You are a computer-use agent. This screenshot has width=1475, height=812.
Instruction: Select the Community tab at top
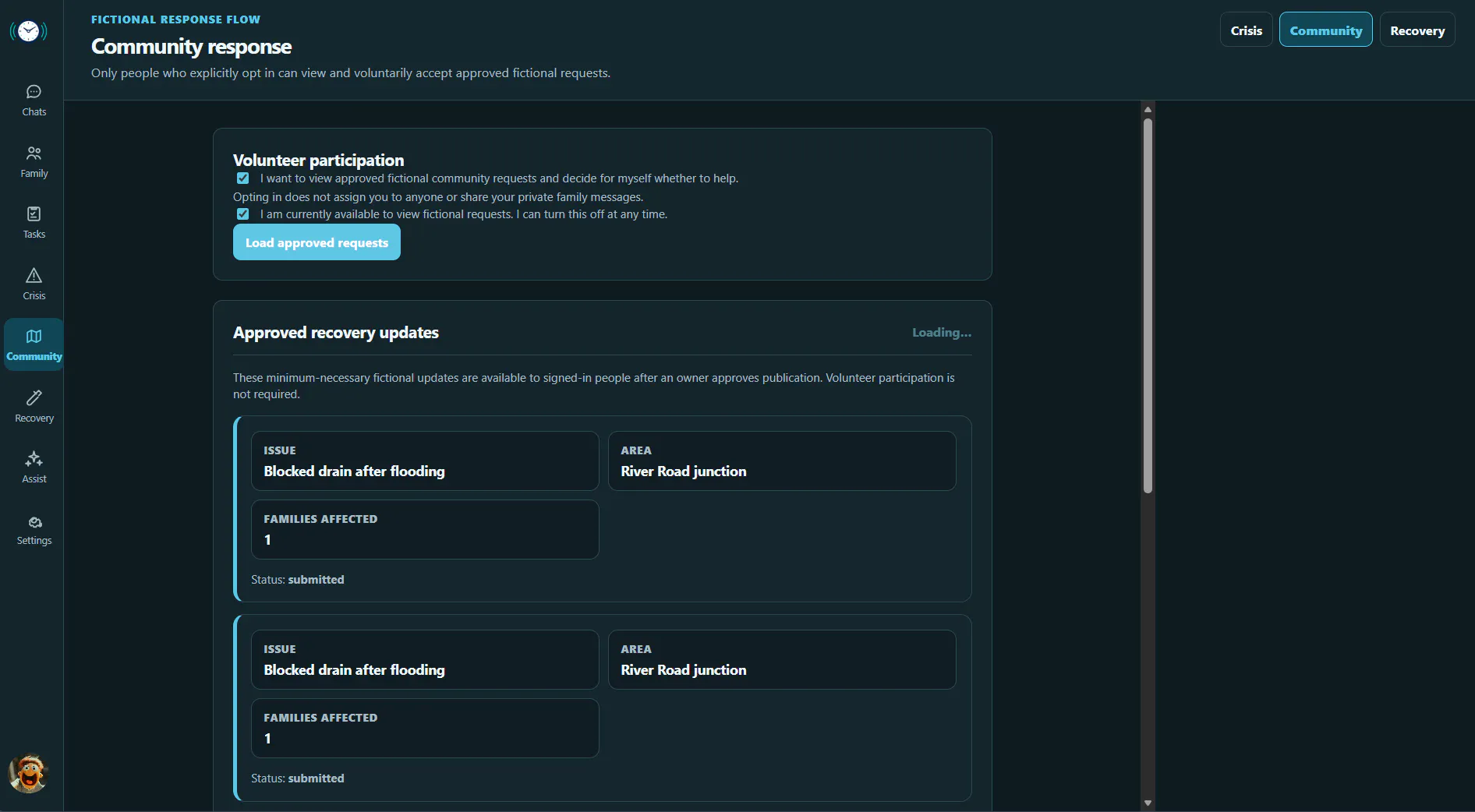pos(1325,30)
